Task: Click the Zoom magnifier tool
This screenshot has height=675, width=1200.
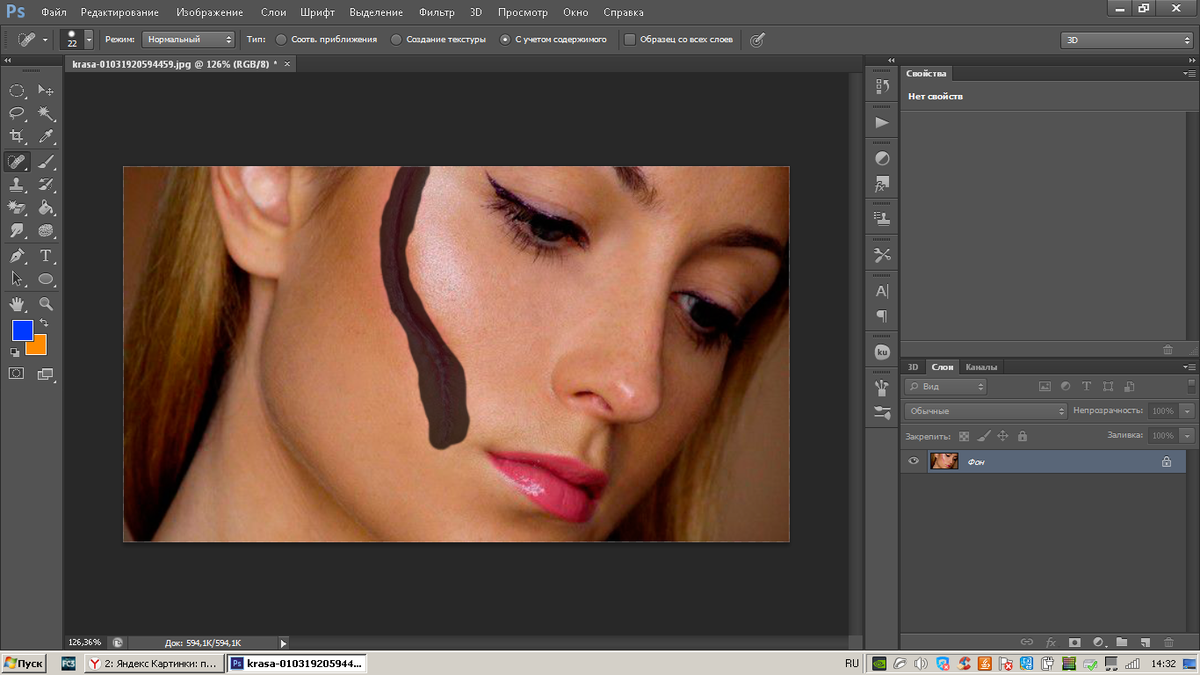Action: coord(46,304)
